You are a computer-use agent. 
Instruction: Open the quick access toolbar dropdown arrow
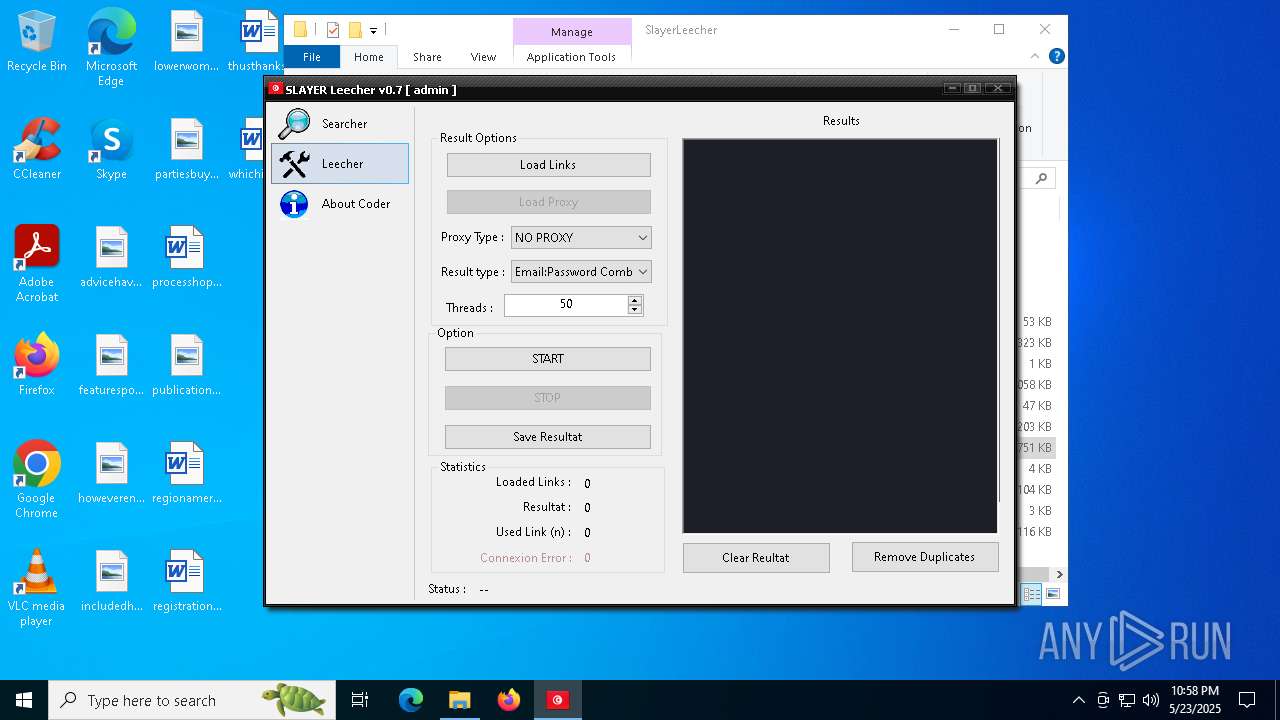point(373,31)
